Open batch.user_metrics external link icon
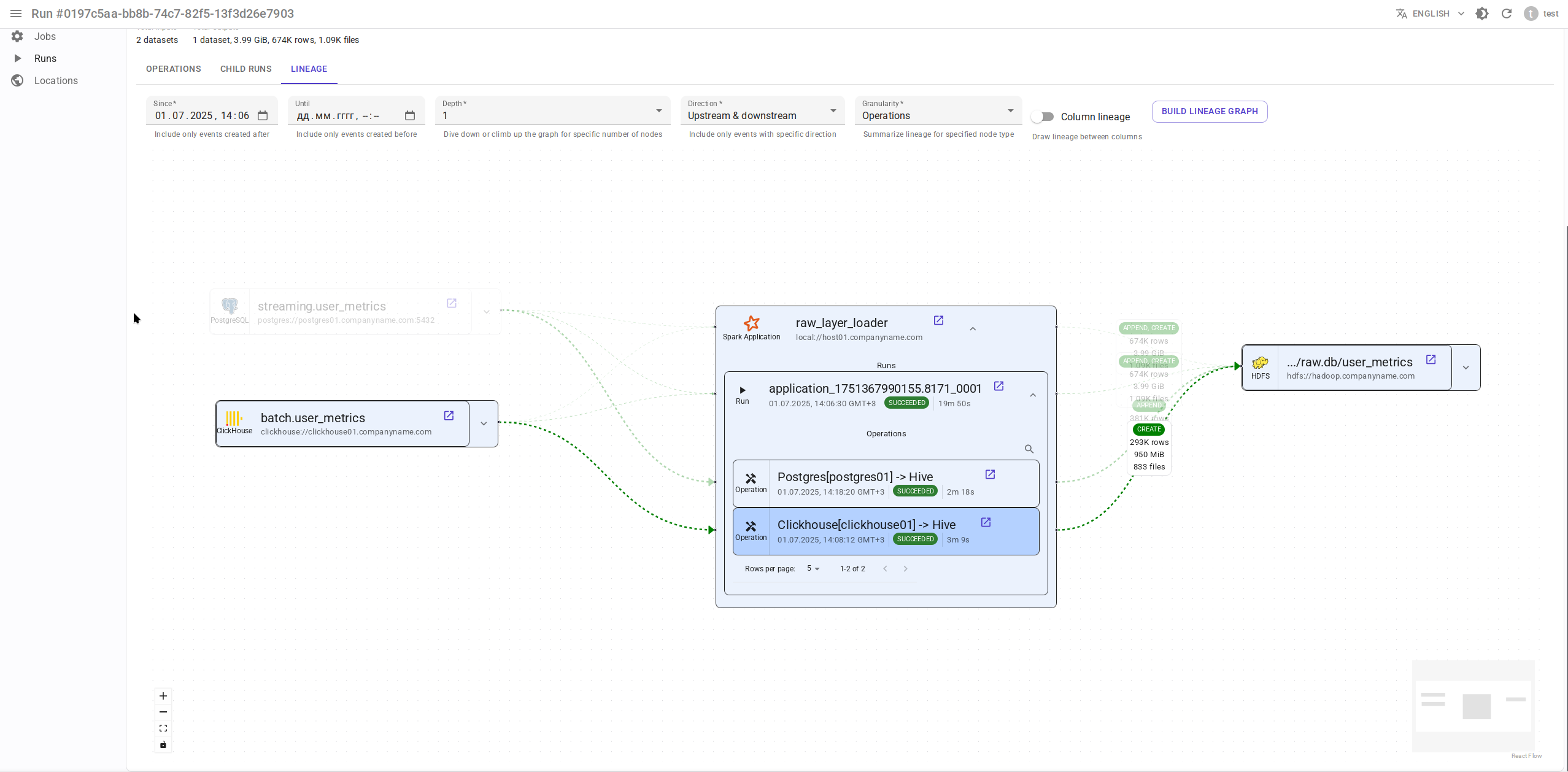1568x772 pixels. [449, 415]
